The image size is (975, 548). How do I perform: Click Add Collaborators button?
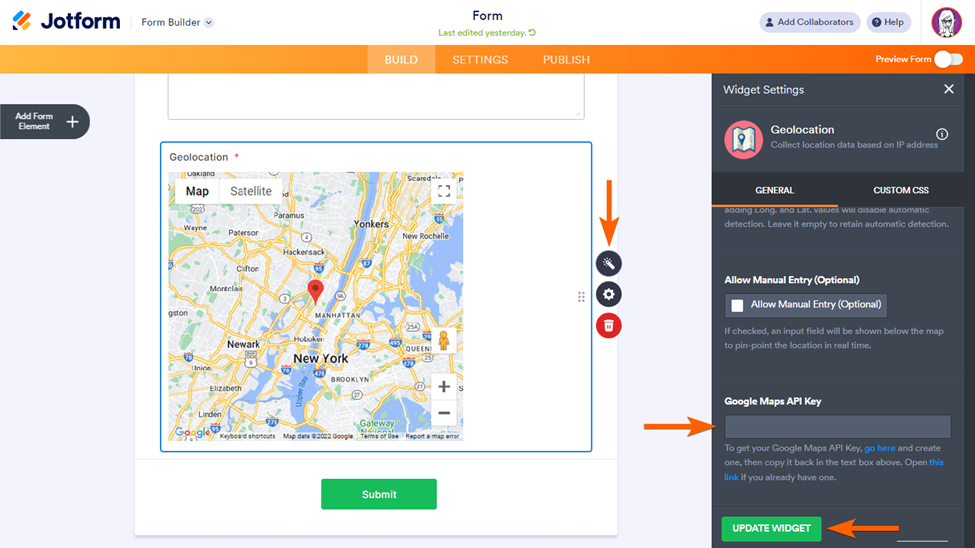coord(809,22)
